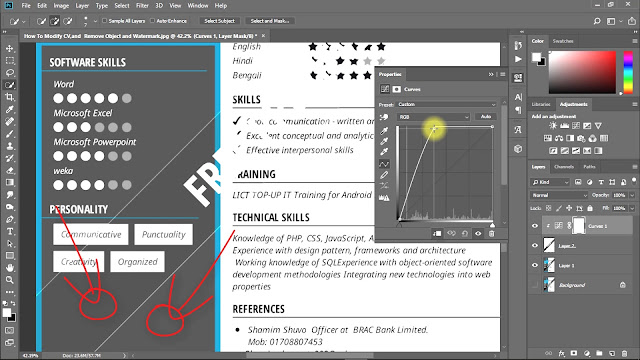Open the brush size picker dropdown
640x360 pixels.
click(95, 21)
